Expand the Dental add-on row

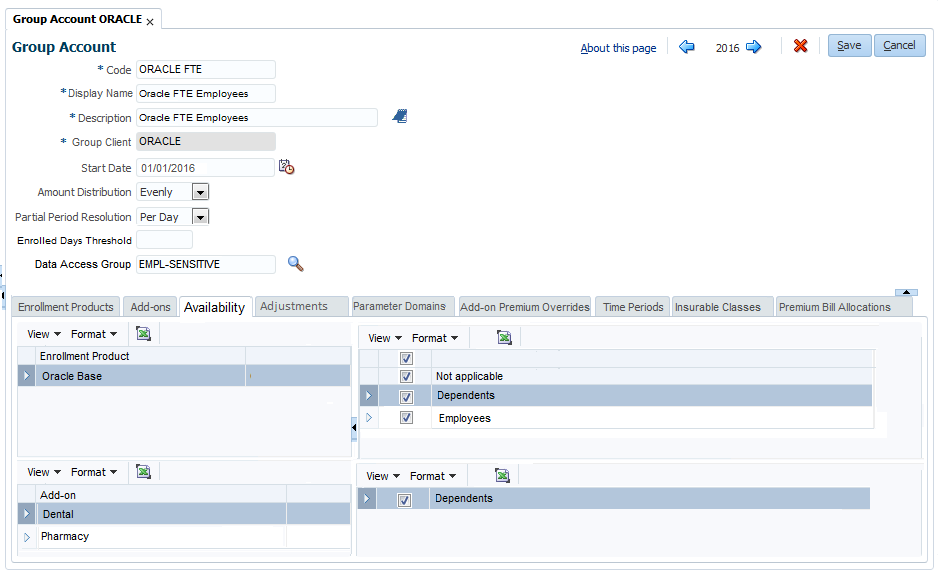(x=26, y=513)
